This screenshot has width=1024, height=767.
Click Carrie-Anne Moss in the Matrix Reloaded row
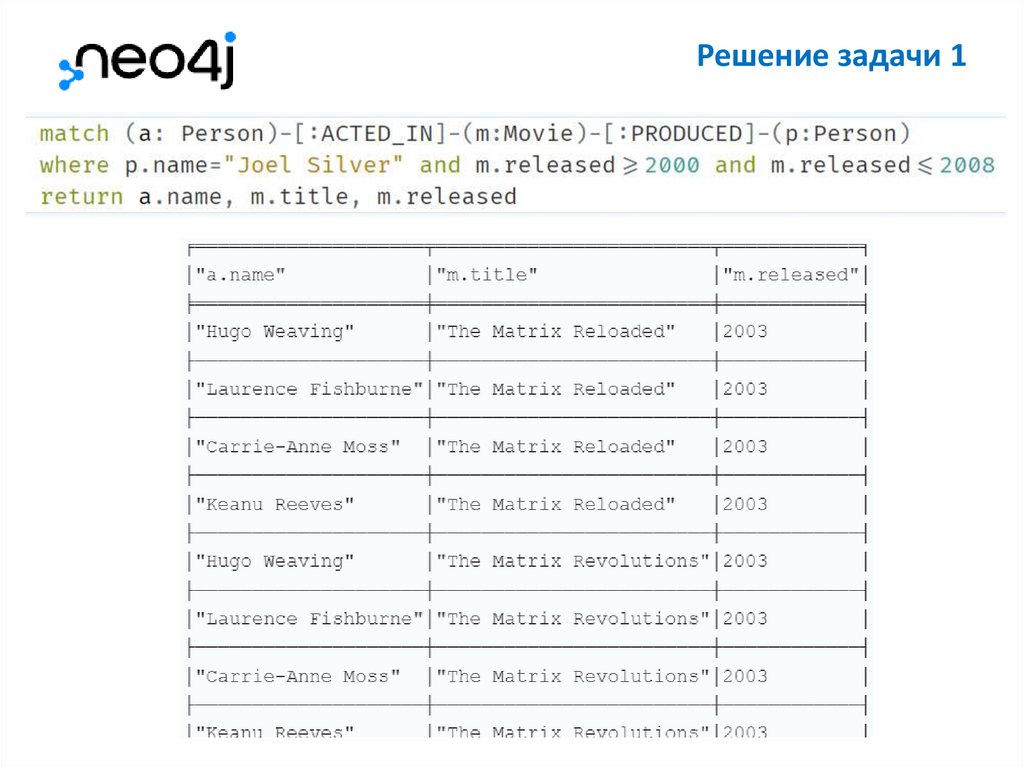(x=297, y=447)
